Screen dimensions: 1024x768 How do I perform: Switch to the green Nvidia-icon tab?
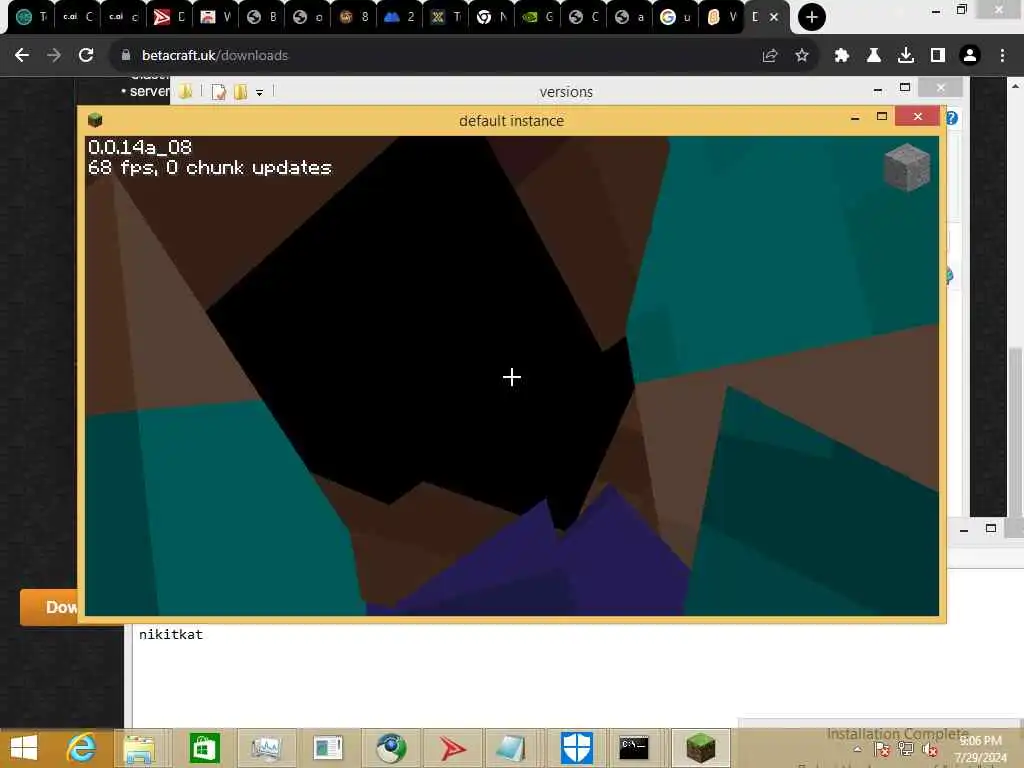coord(537,17)
